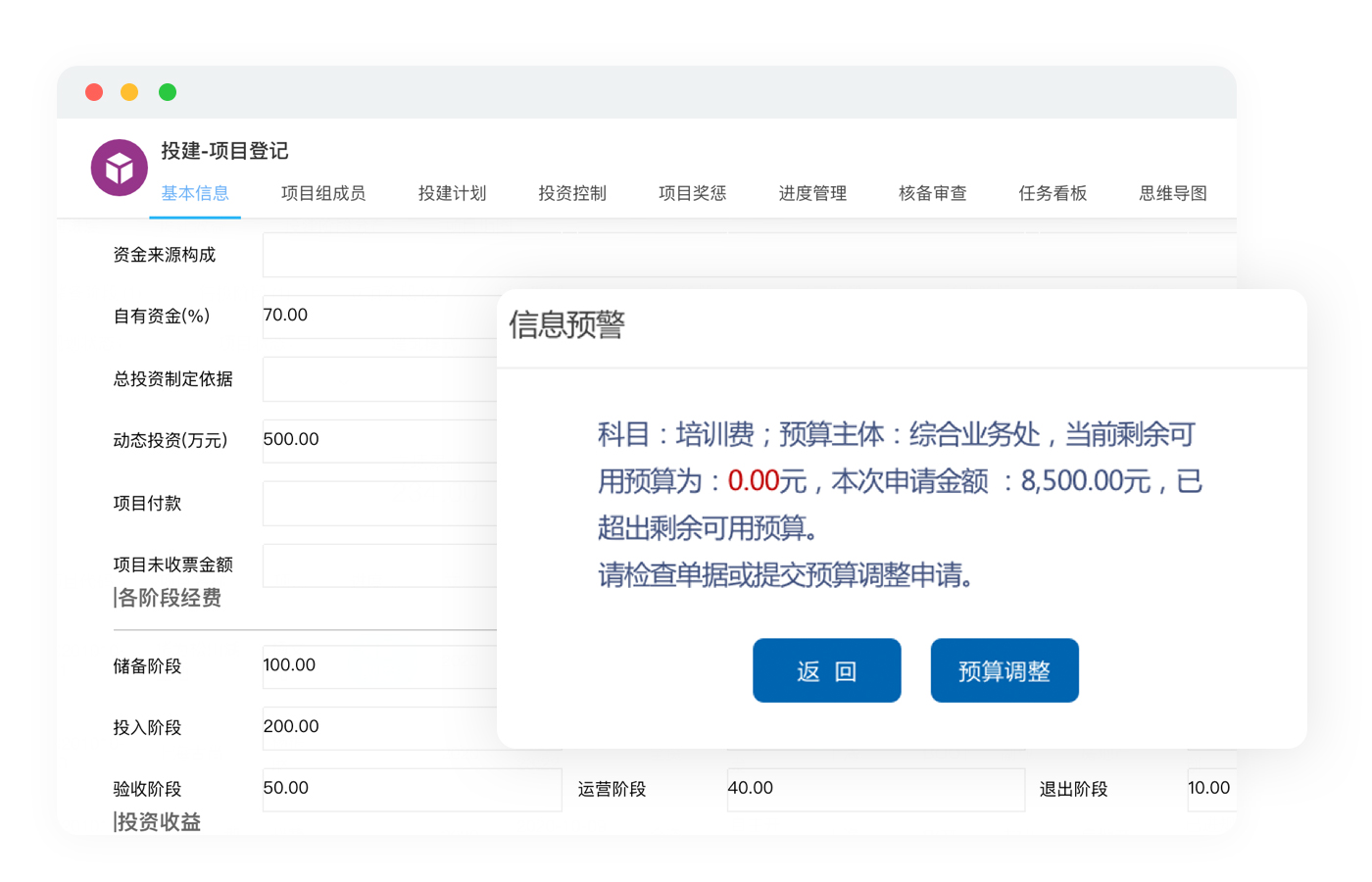Click the 自有资金(%) field showing 70.00
The height and width of the screenshot is (882, 1372).
380,317
